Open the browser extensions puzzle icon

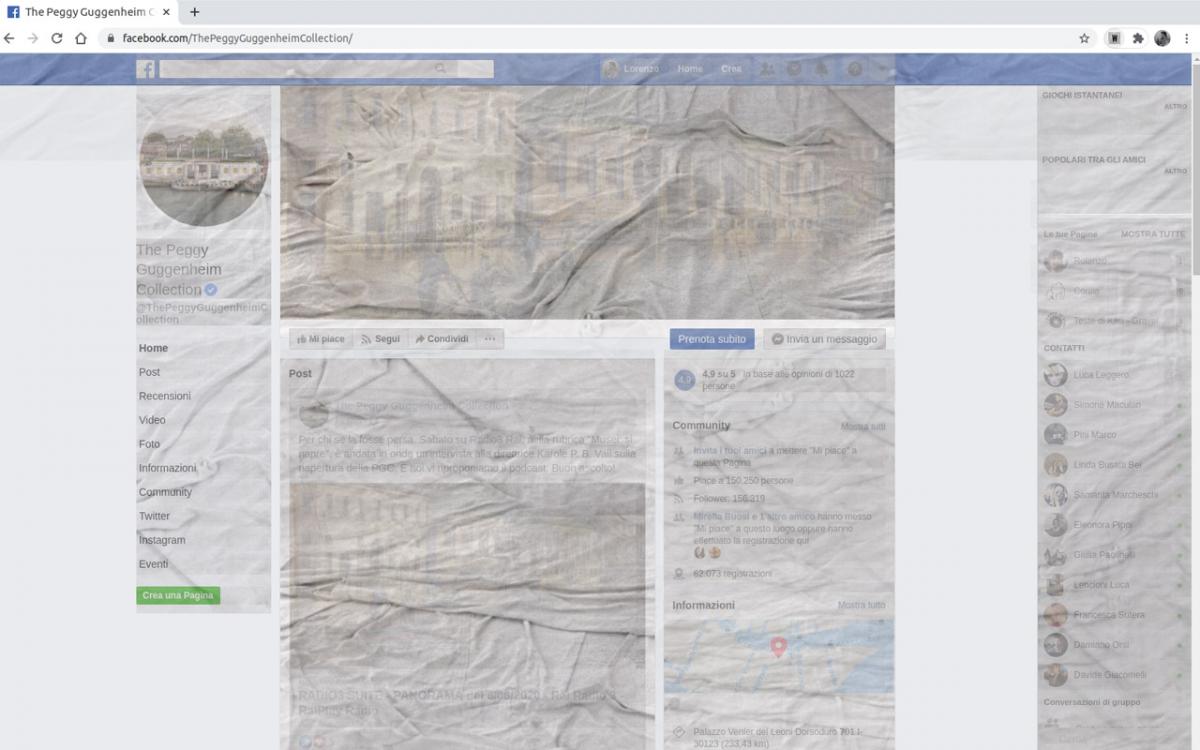(x=1138, y=38)
